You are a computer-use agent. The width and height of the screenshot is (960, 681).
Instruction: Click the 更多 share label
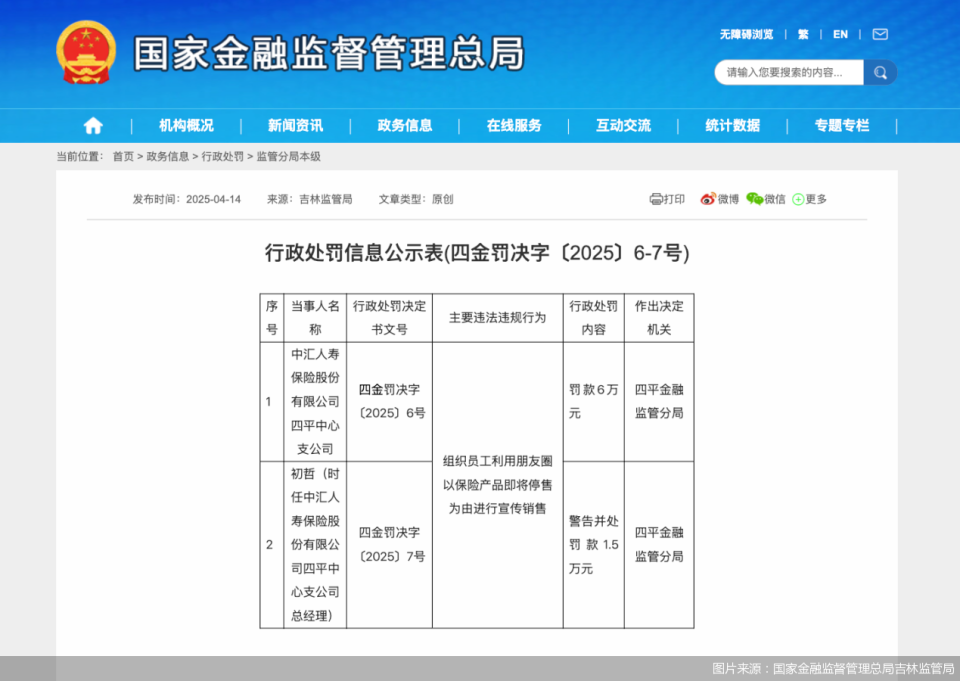click(816, 200)
